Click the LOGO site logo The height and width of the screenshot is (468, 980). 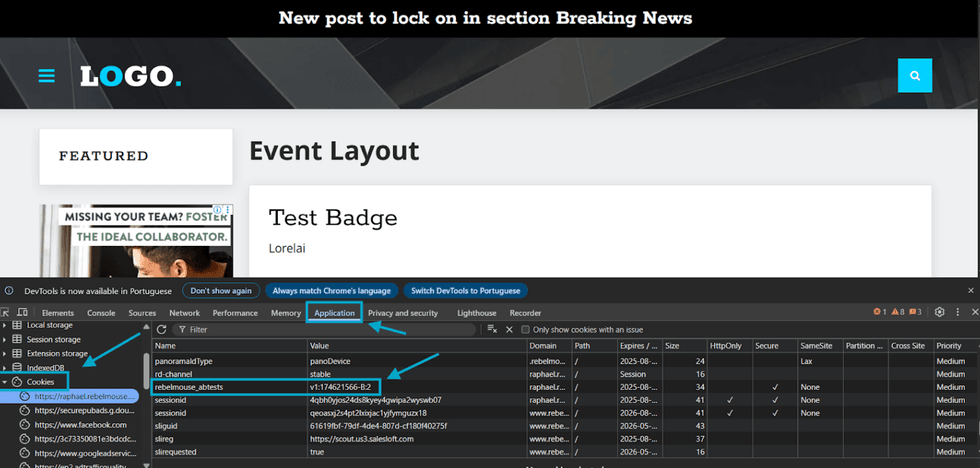pyautogui.click(x=131, y=76)
